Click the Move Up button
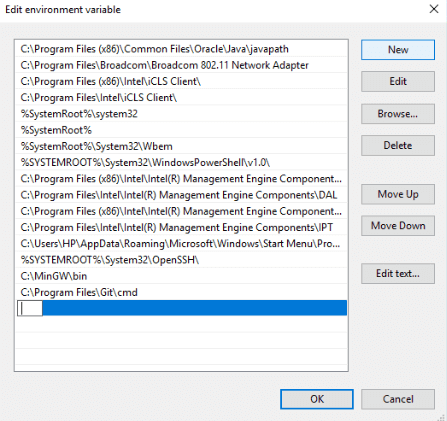 [398, 194]
